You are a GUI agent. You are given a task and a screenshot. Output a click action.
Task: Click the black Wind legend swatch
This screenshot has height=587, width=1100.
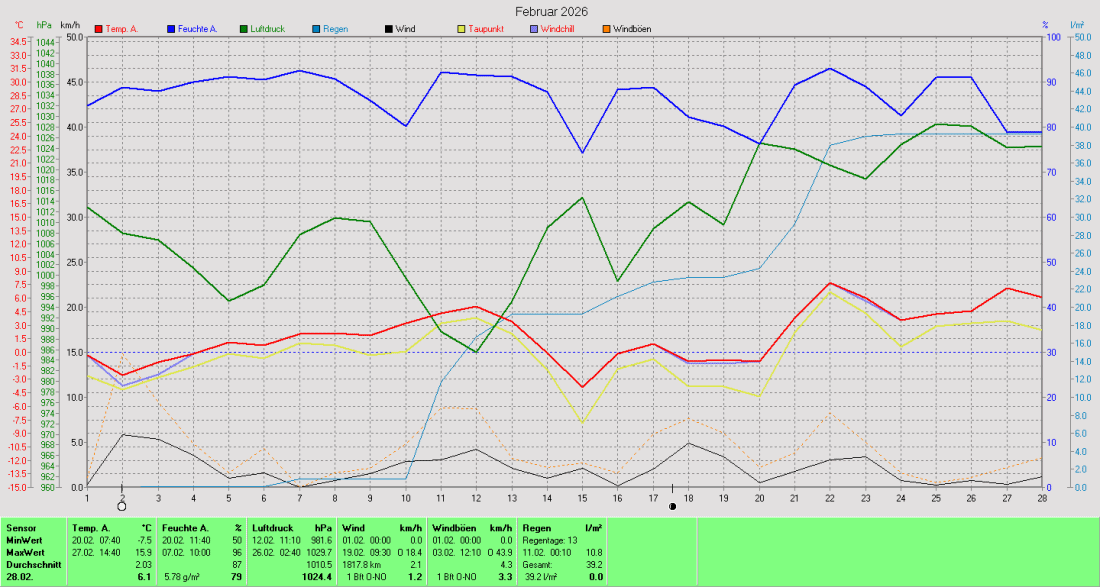[x=388, y=29]
